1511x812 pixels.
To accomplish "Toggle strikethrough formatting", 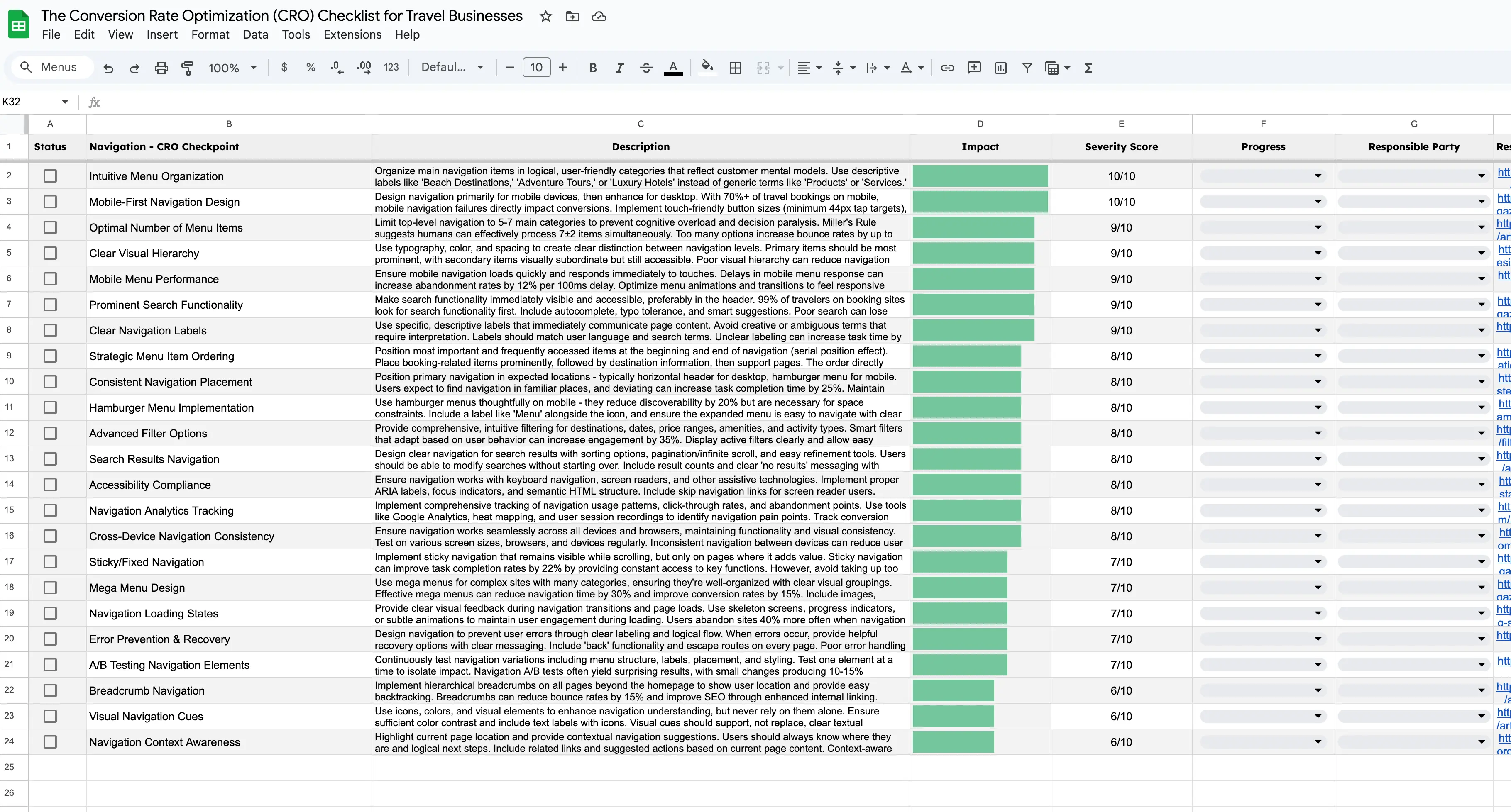I will (x=646, y=68).
